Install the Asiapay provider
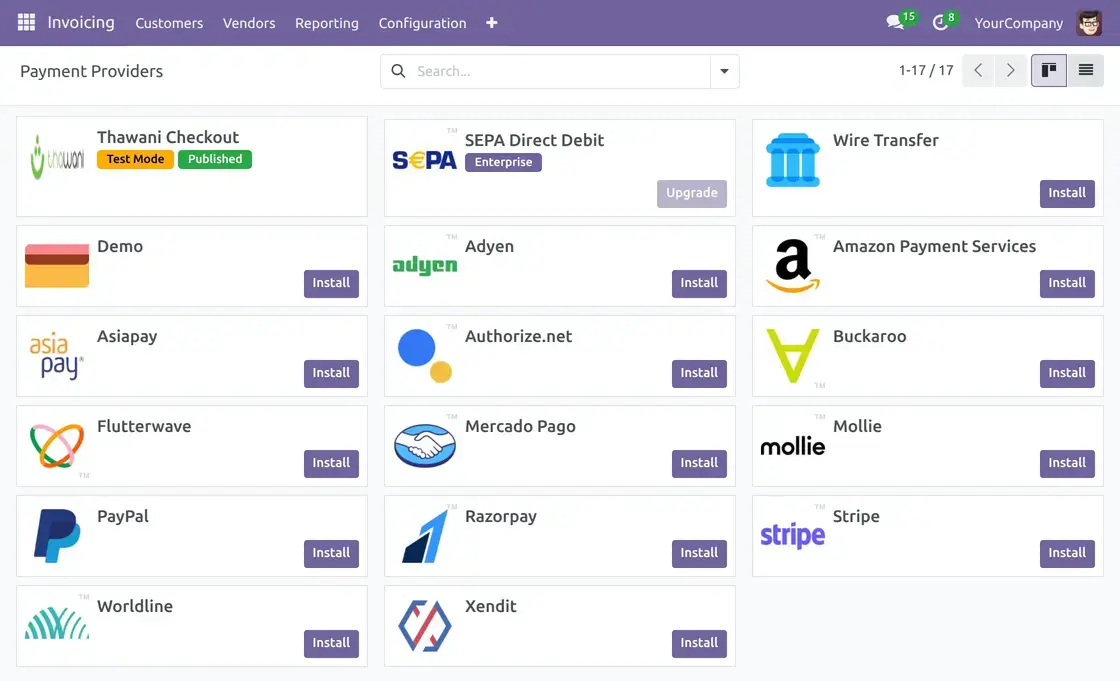 [x=331, y=373]
